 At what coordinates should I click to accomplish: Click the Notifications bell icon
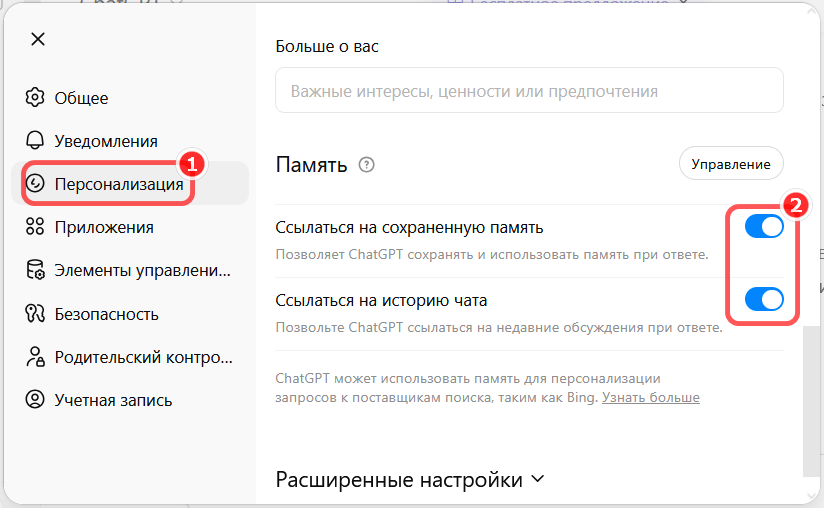(x=36, y=141)
